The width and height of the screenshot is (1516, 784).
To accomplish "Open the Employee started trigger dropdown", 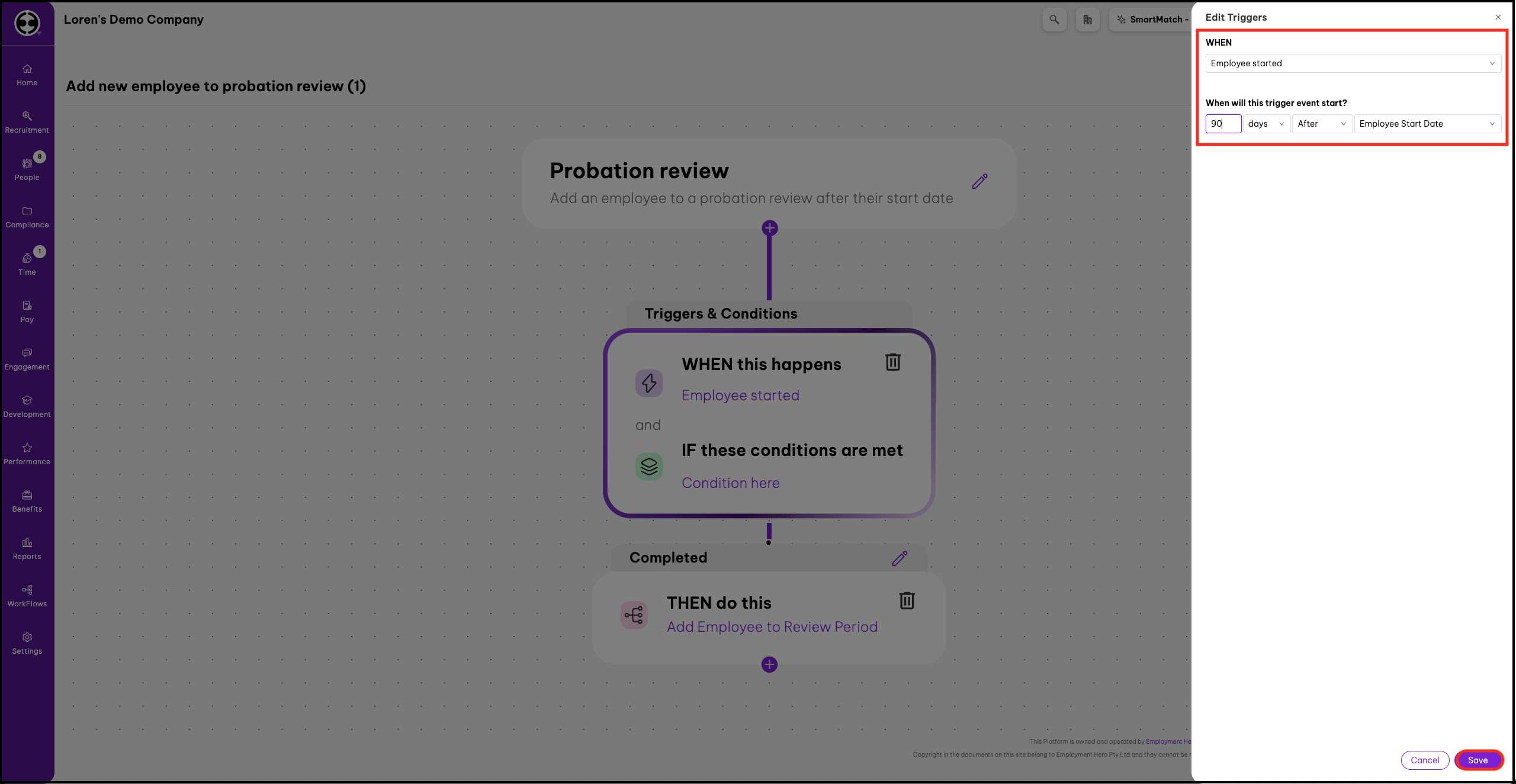I will [x=1353, y=63].
